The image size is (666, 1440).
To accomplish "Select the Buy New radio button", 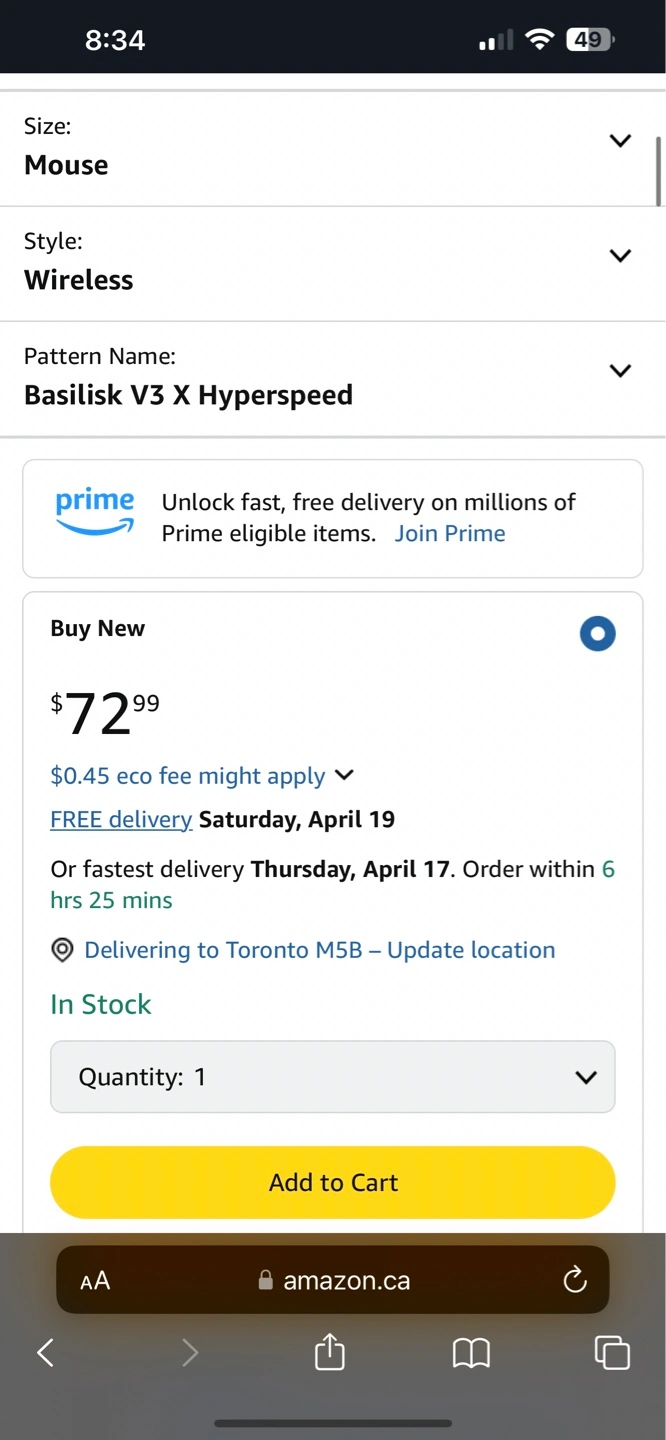I will [597, 633].
